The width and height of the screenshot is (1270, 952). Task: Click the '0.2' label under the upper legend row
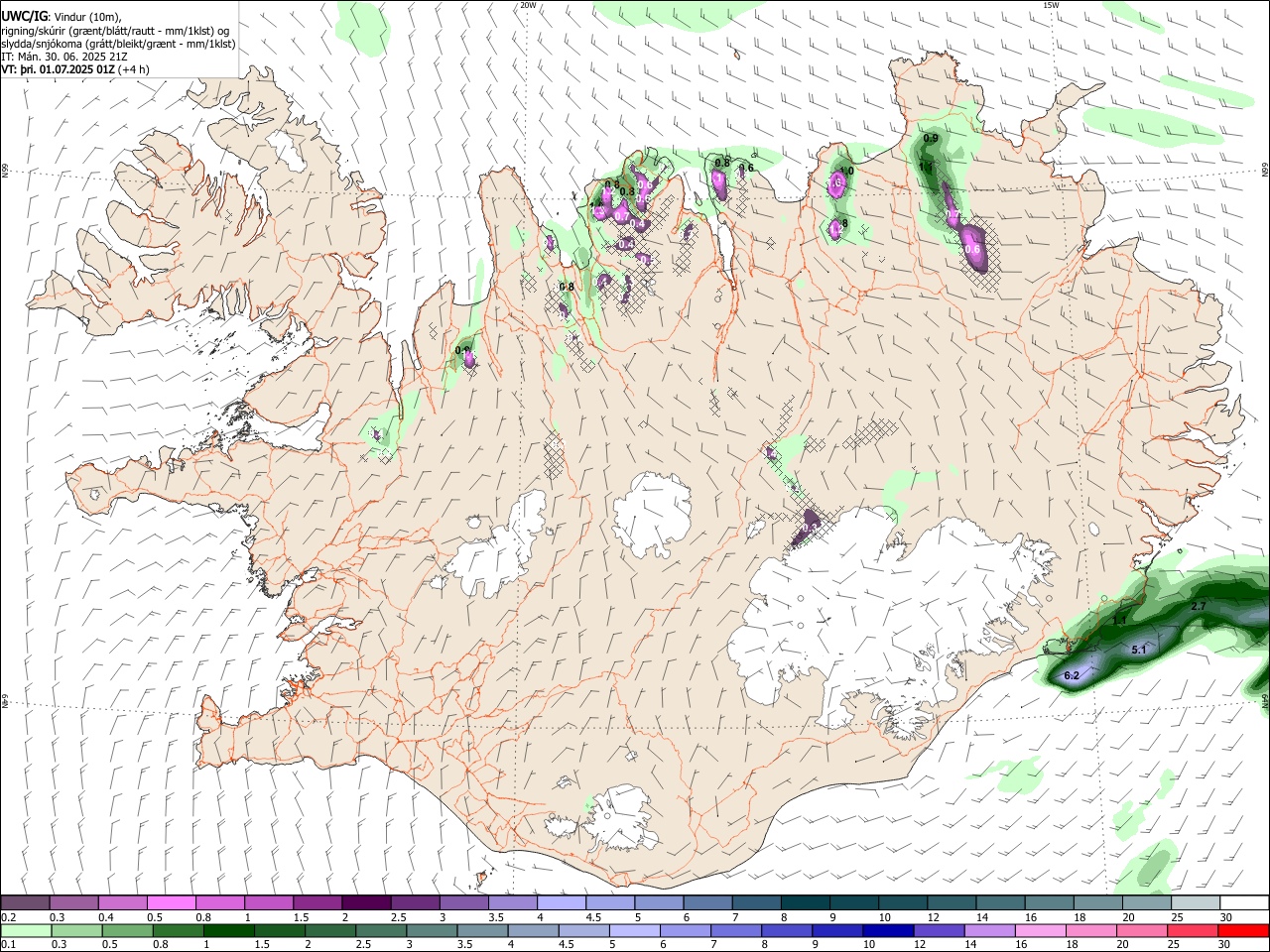[x=8, y=917]
